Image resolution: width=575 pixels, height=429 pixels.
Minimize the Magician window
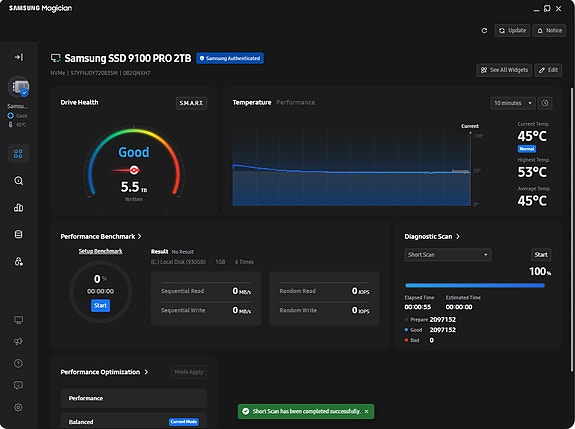[536, 9]
